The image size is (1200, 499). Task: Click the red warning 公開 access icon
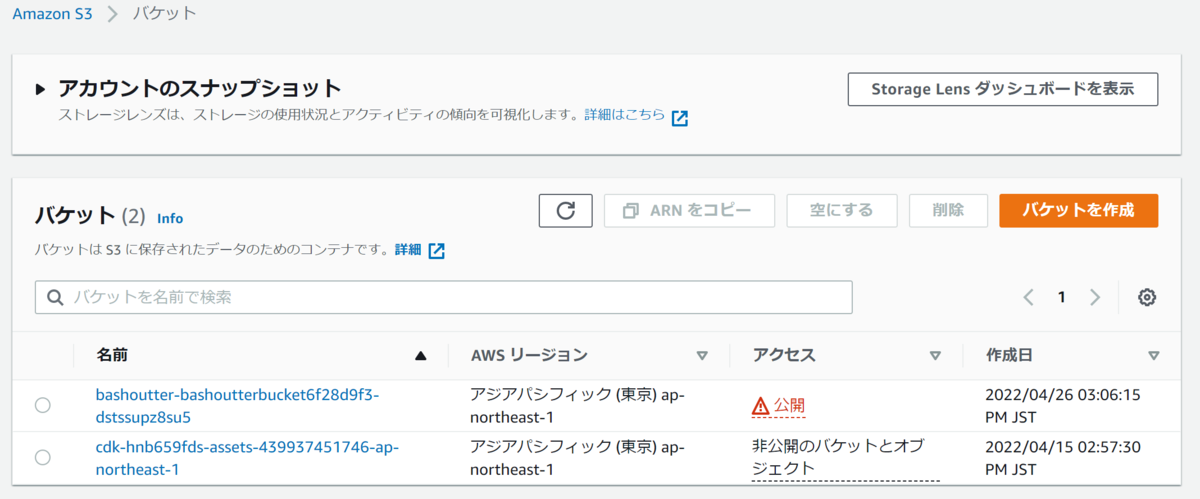click(761, 406)
